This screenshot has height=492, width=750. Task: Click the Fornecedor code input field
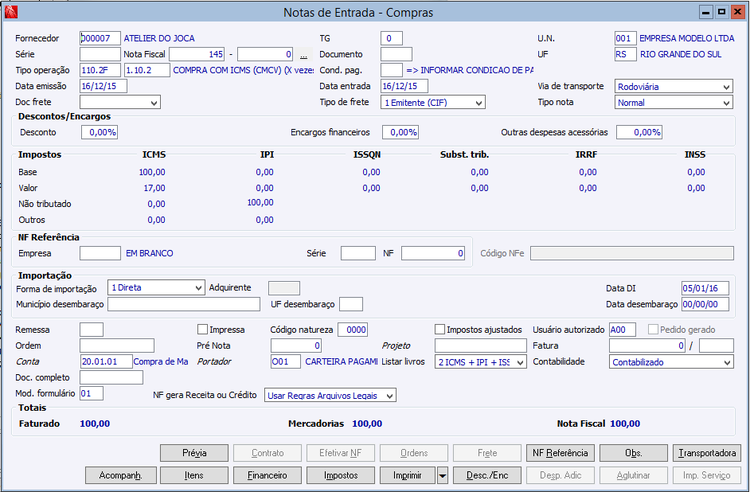(x=99, y=38)
